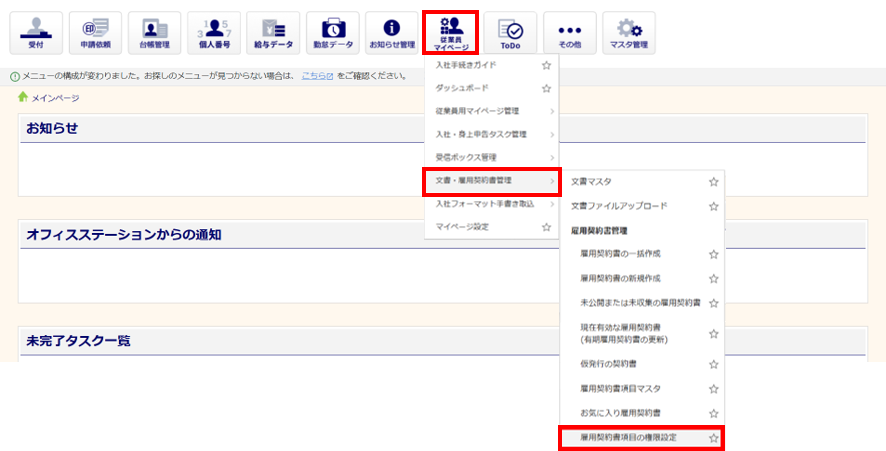886x451 pixels.
Task: Open the その他 three-dots icon
Action: tap(570, 33)
